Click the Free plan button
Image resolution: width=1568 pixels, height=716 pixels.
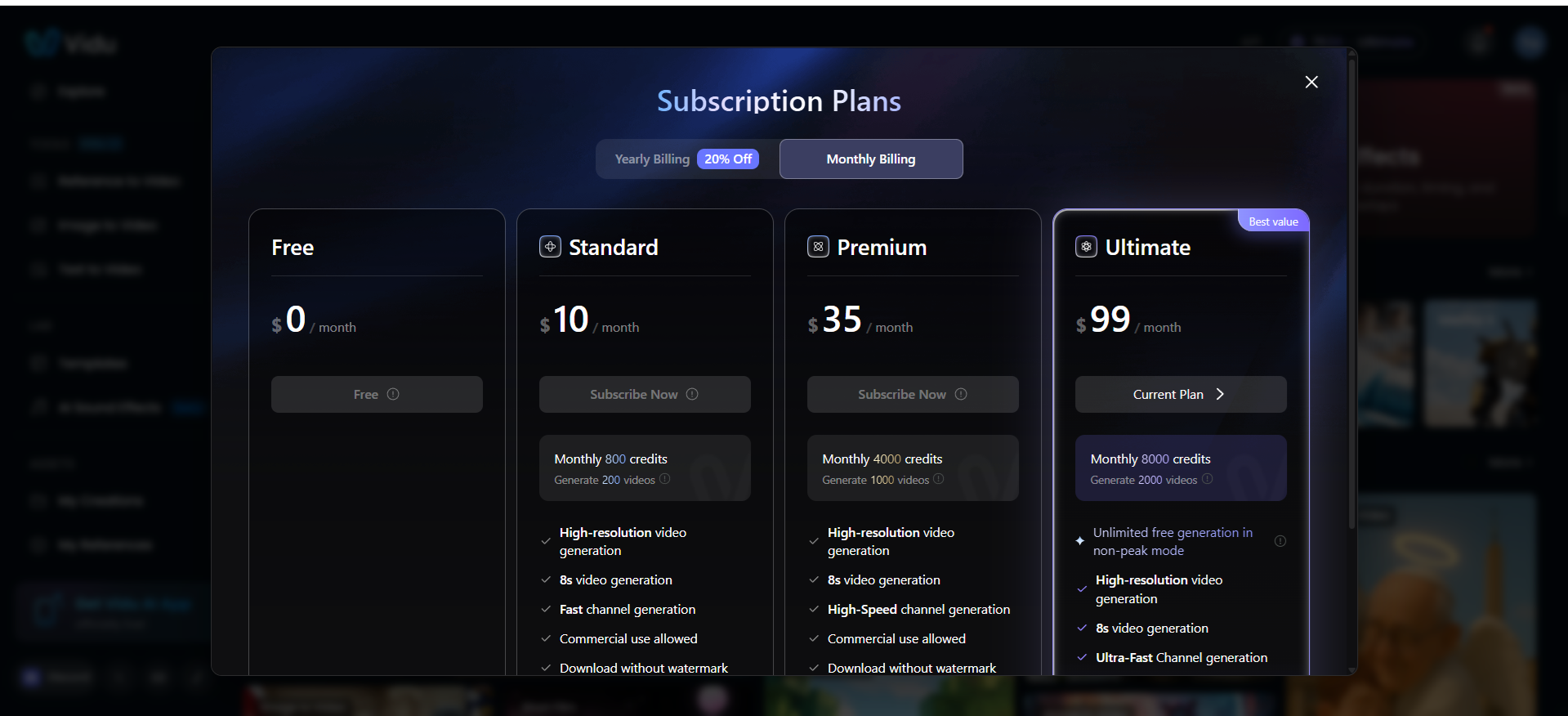pyautogui.click(x=365, y=394)
